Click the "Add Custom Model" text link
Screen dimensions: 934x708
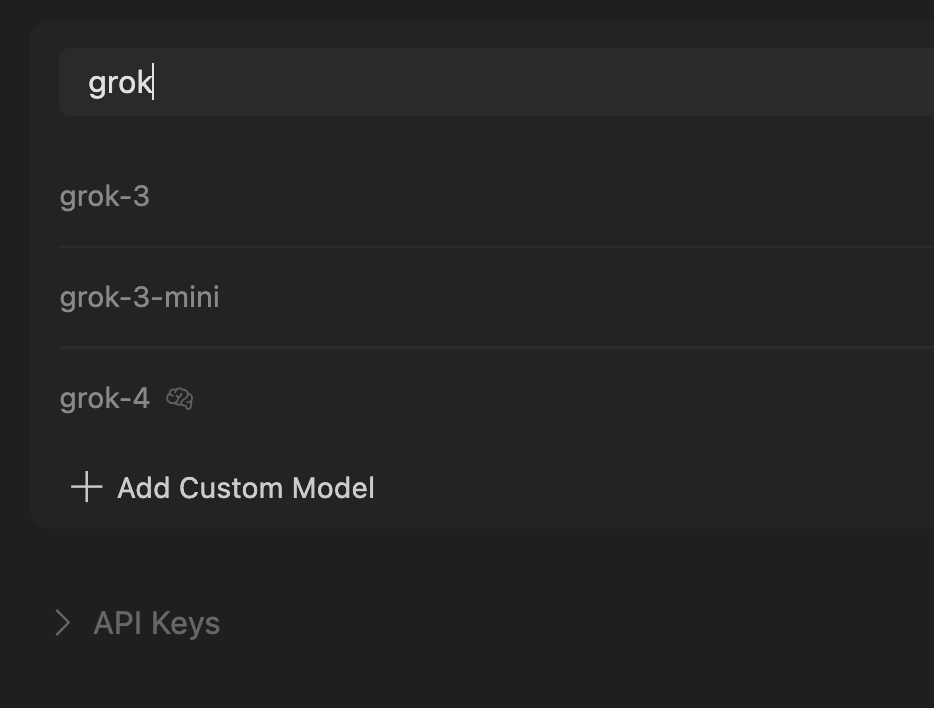(246, 488)
